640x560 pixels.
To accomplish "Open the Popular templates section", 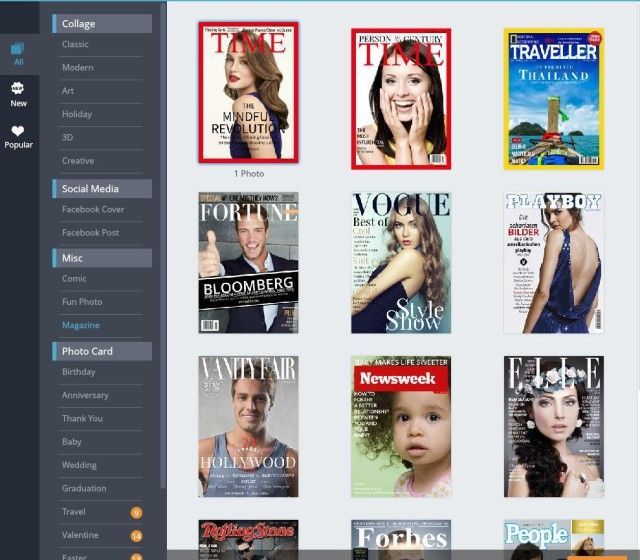I will [18, 137].
